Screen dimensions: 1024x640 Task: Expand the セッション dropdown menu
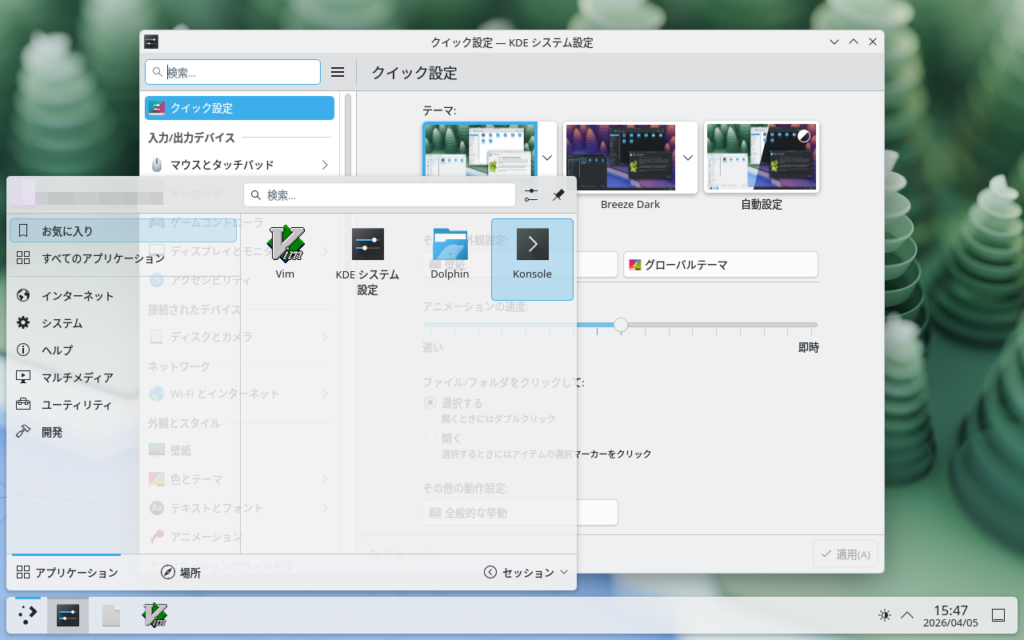pyautogui.click(x=526, y=573)
